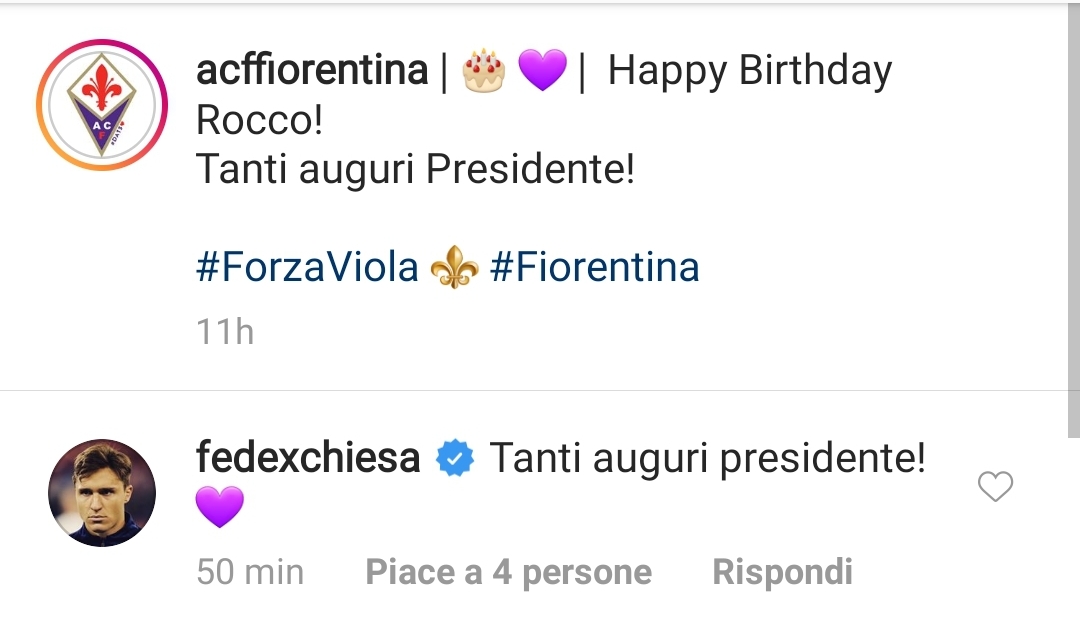Click the Happy Birthday caption text

(x=749, y=71)
